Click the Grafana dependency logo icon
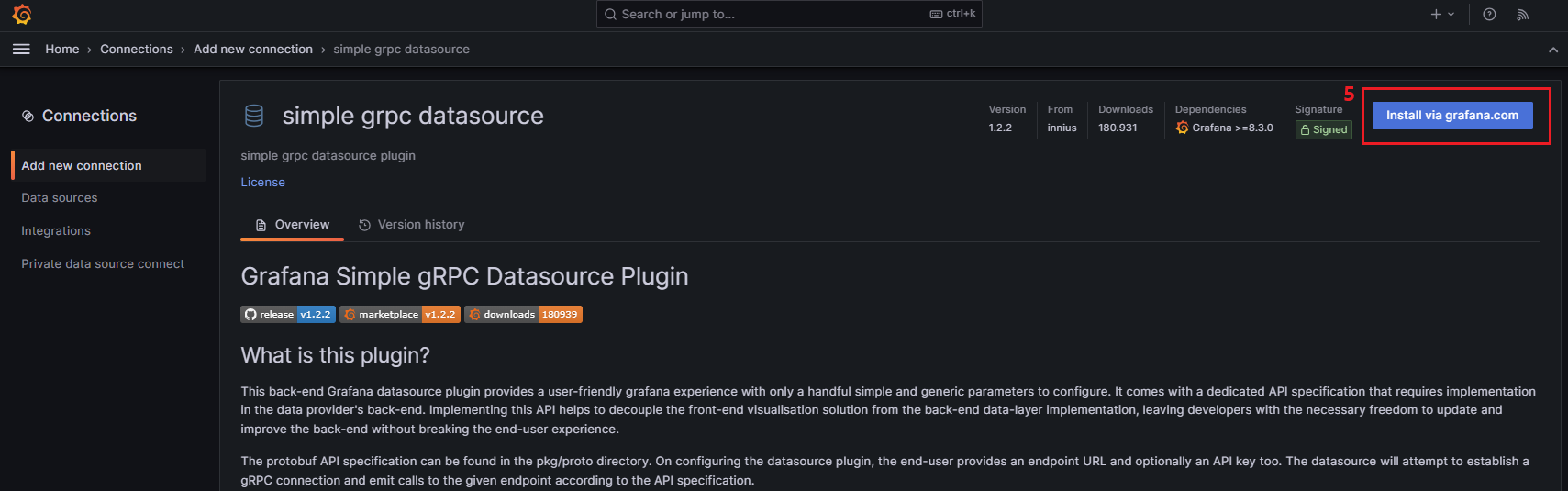Screen dimensions: 1568x491 1182,128
